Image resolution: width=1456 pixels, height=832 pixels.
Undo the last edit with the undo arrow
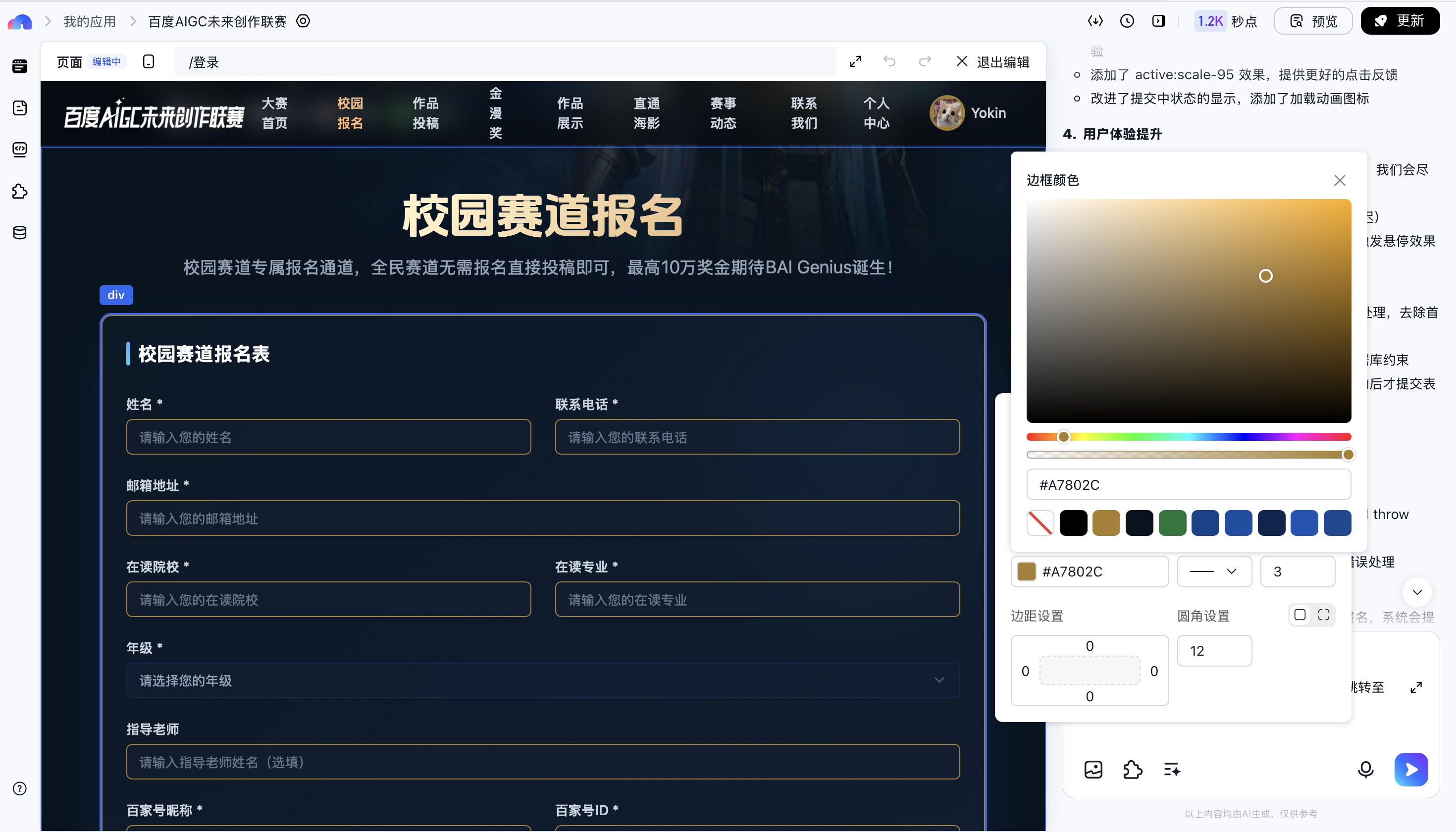coord(889,61)
